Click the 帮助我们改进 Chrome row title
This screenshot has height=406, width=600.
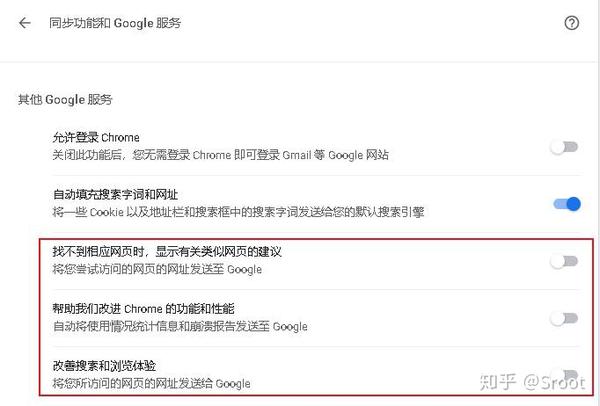[143, 308]
